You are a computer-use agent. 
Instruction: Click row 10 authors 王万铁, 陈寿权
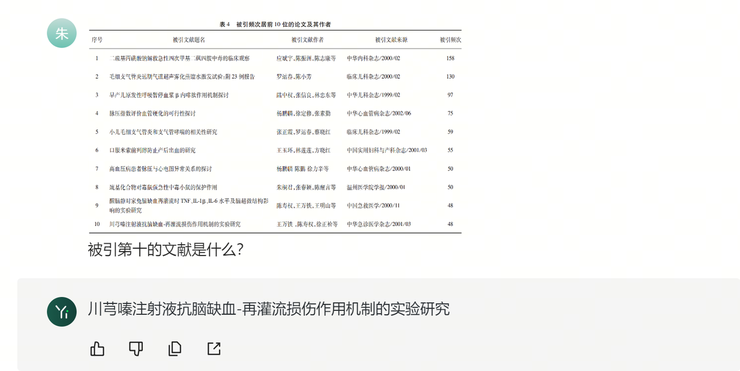307,224
